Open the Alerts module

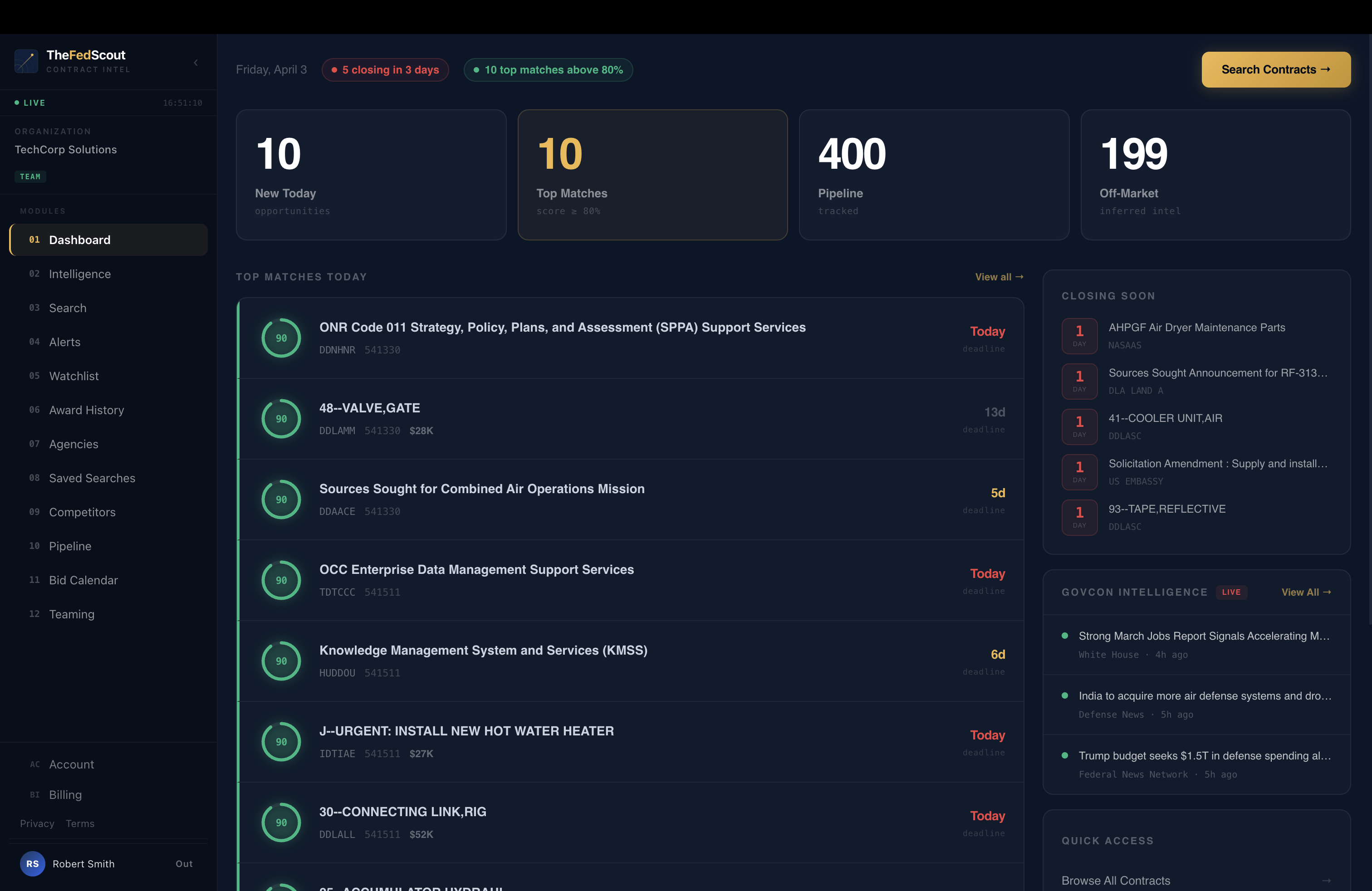pyautogui.click(x=64, y=342)
